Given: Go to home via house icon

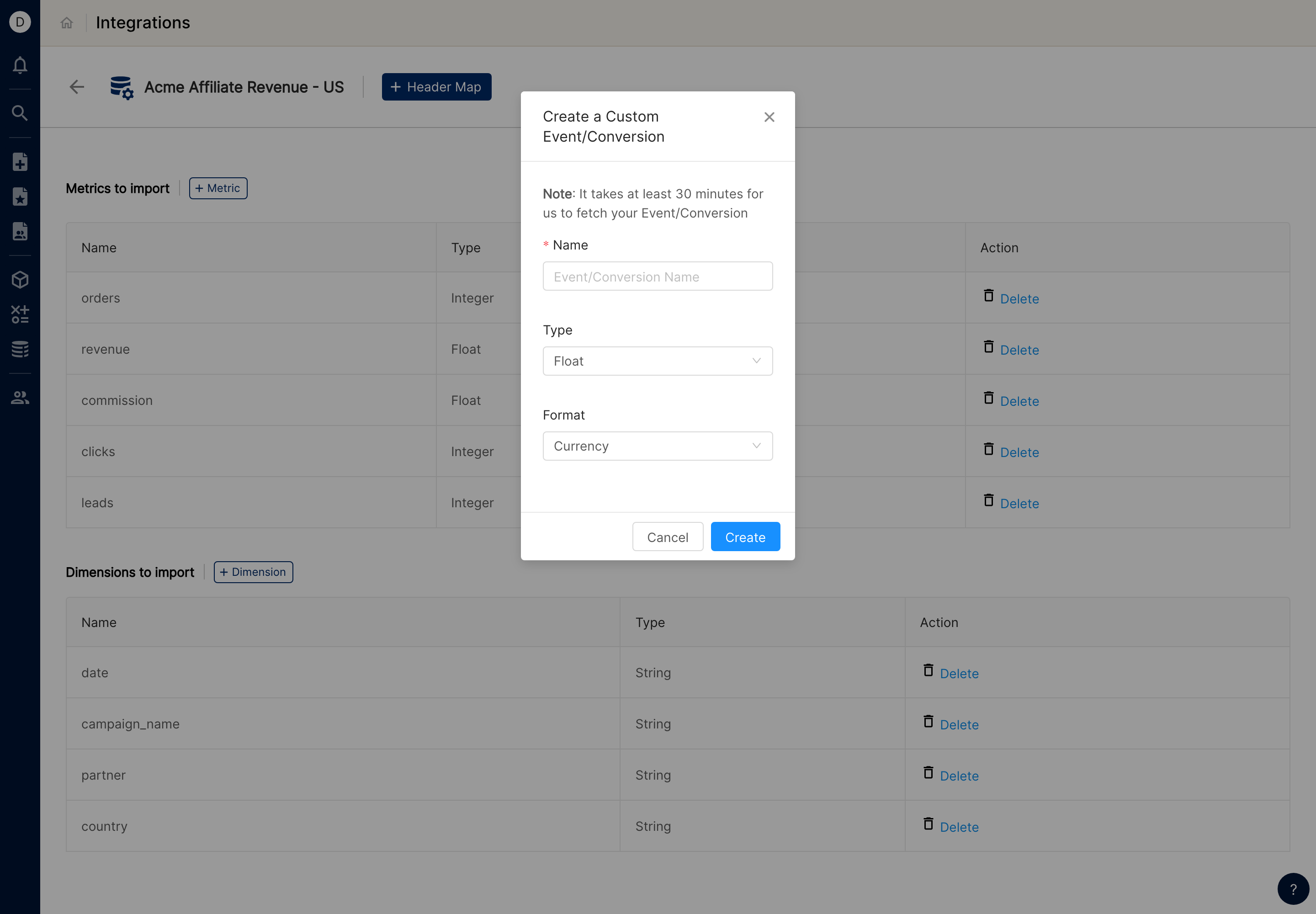Looking at the screenshot, I should (x=66, y=22).
